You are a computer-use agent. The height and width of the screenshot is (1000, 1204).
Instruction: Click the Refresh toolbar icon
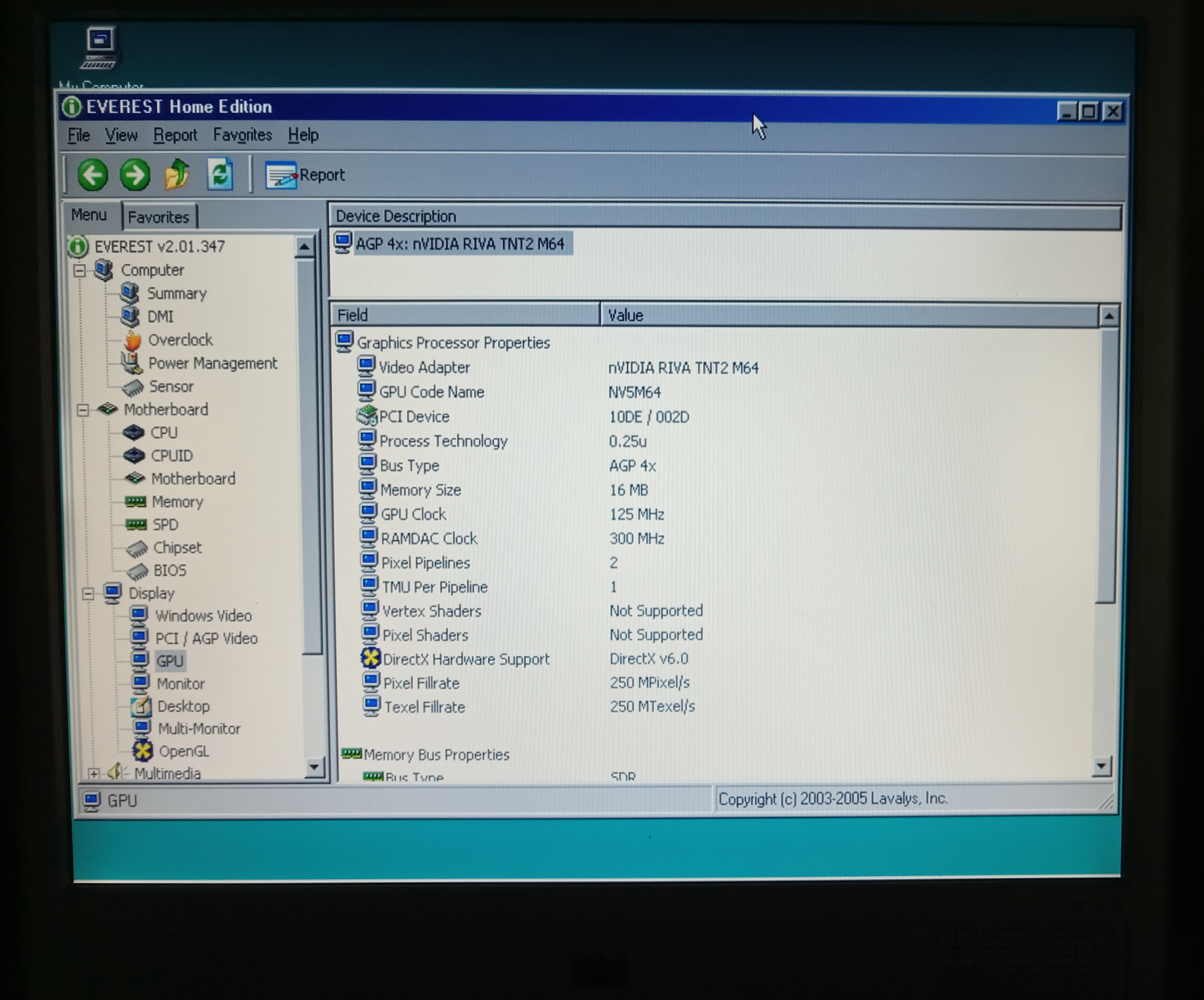pyautogui.click(x=220, y=174)
